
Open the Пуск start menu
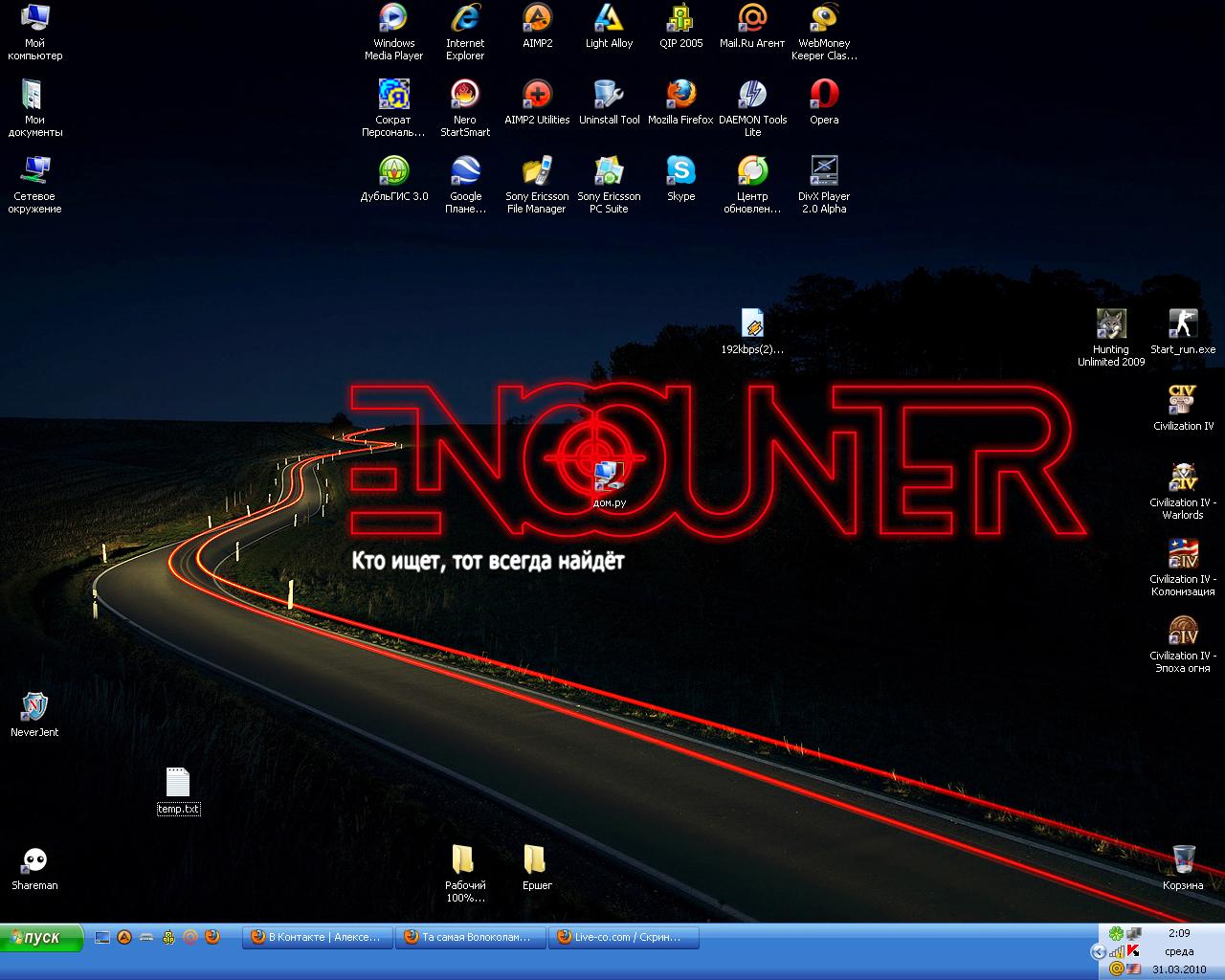pyautogui.click(x=42, y=938)
